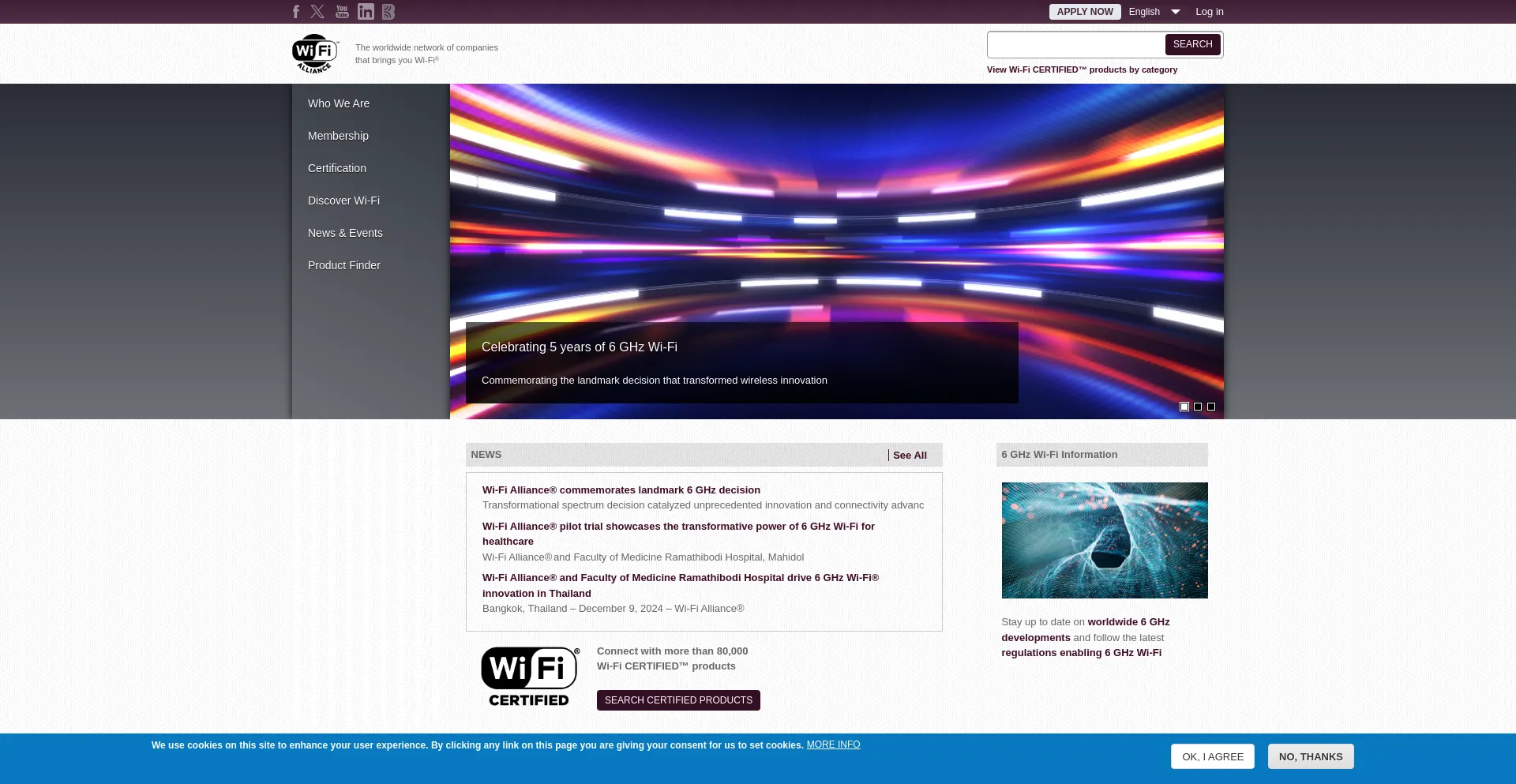
Task: Open the Product Finder menu item
Action: pyautogui.click(x=344, y=265)
